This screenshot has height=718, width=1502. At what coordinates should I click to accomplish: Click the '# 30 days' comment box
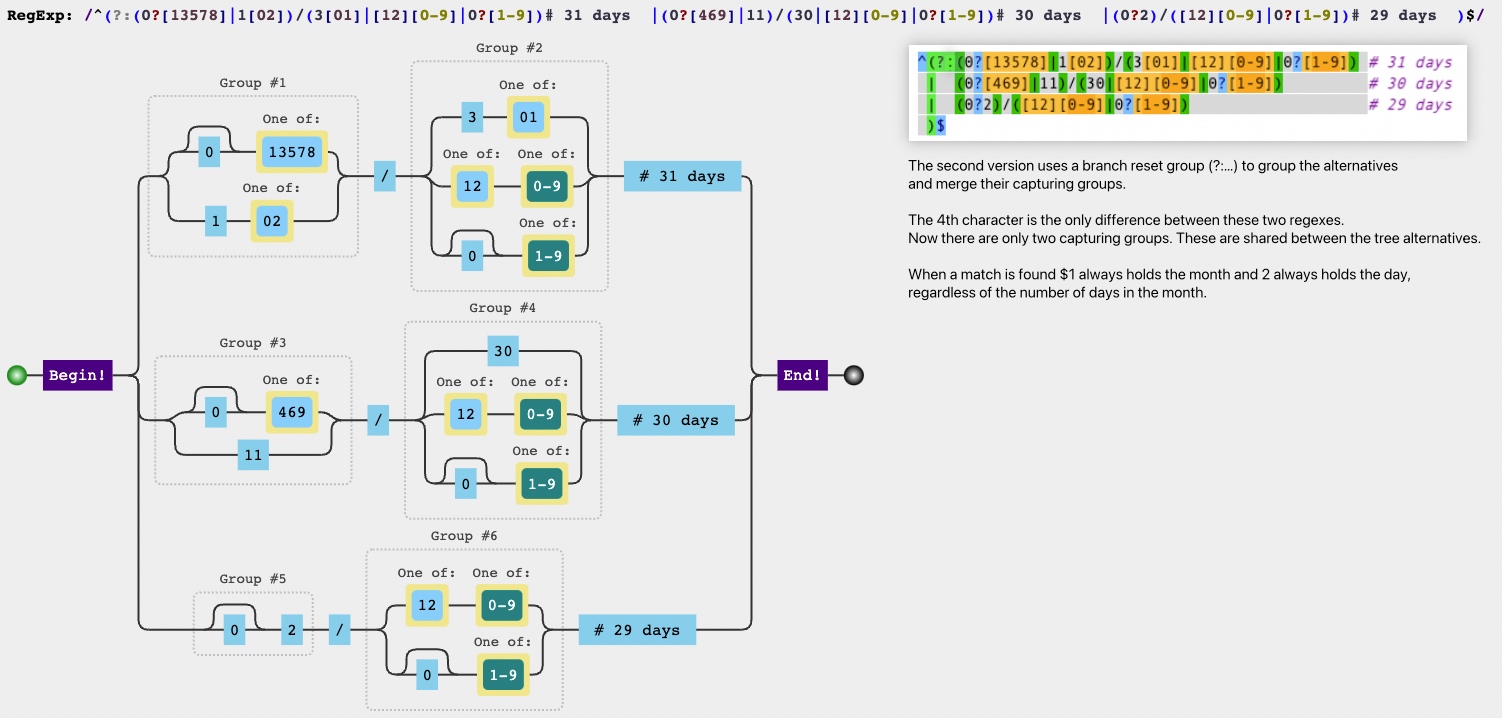(x=675, y=420)
